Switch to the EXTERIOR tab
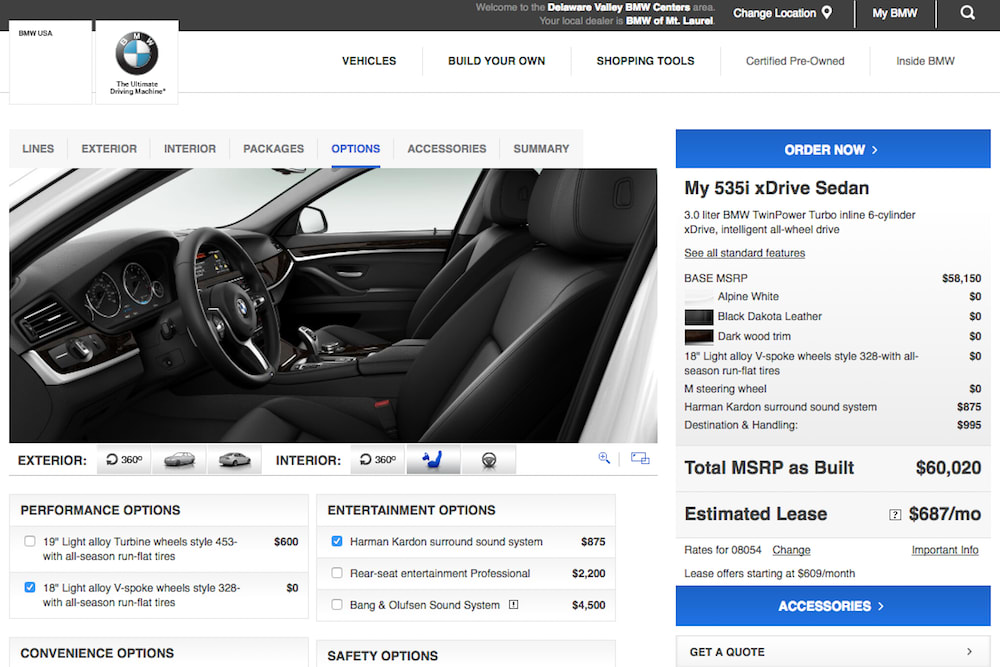1000x667 pixels. (109, 149)
